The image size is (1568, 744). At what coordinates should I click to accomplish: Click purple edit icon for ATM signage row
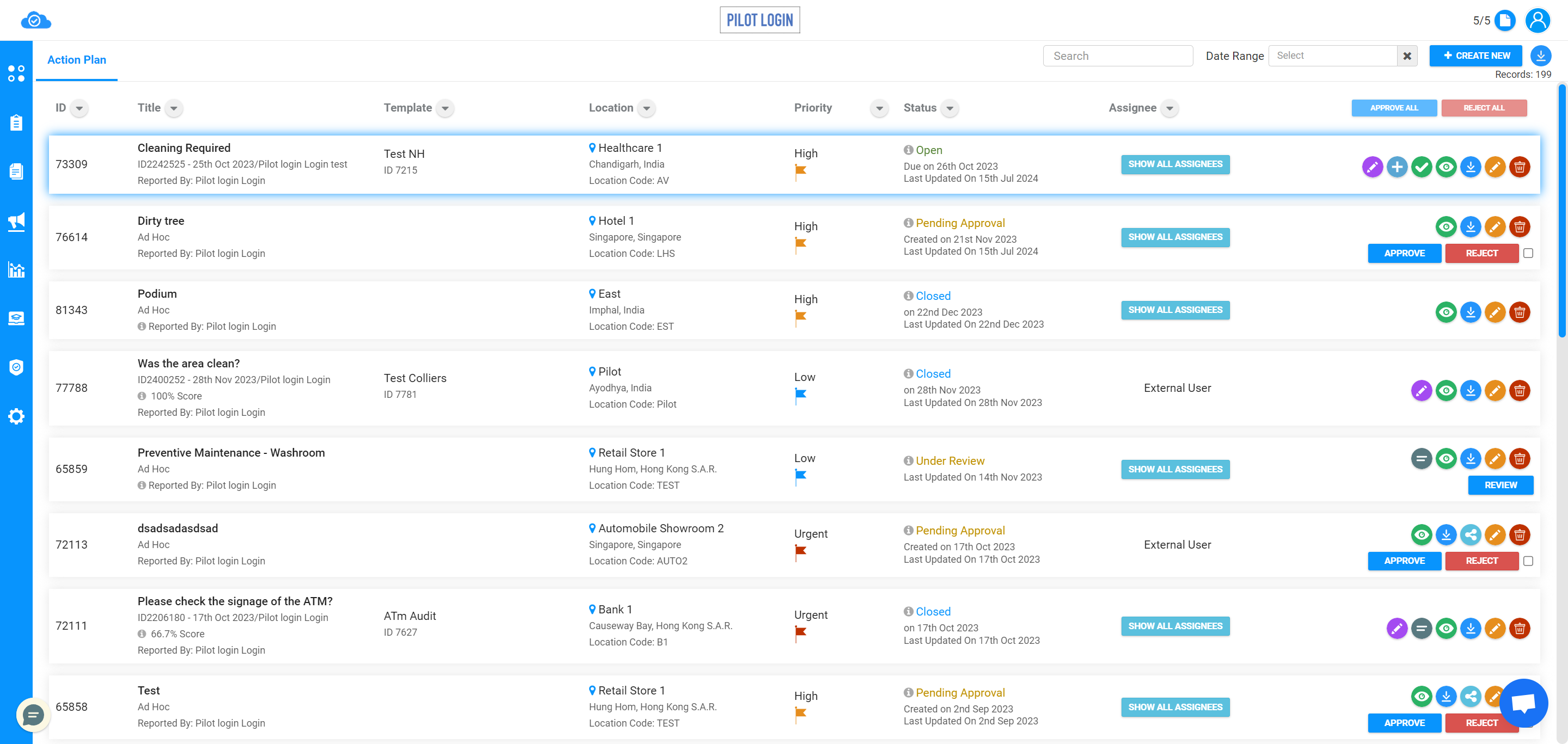(1397, 628)
